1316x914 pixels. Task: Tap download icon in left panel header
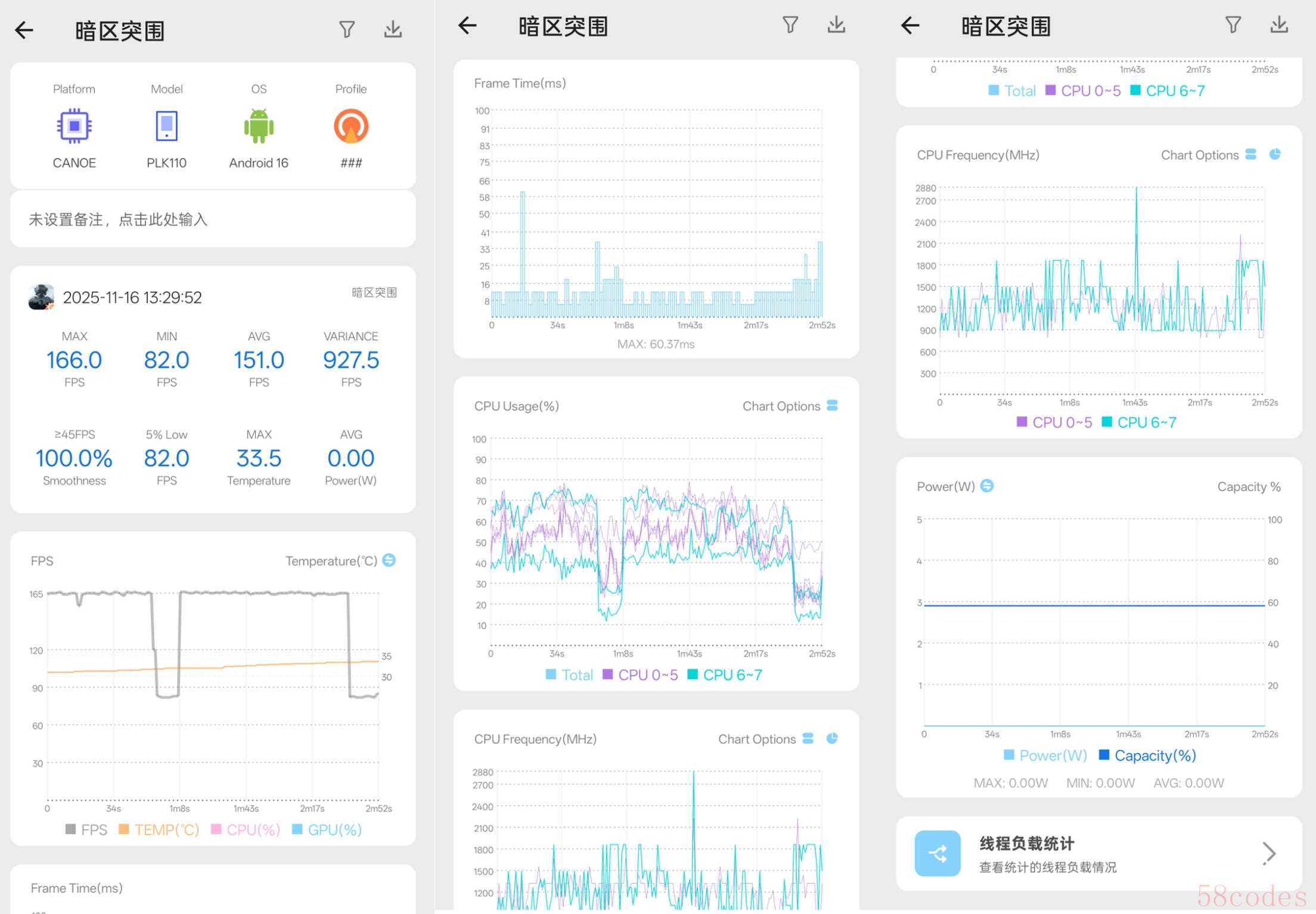(393, 29)
